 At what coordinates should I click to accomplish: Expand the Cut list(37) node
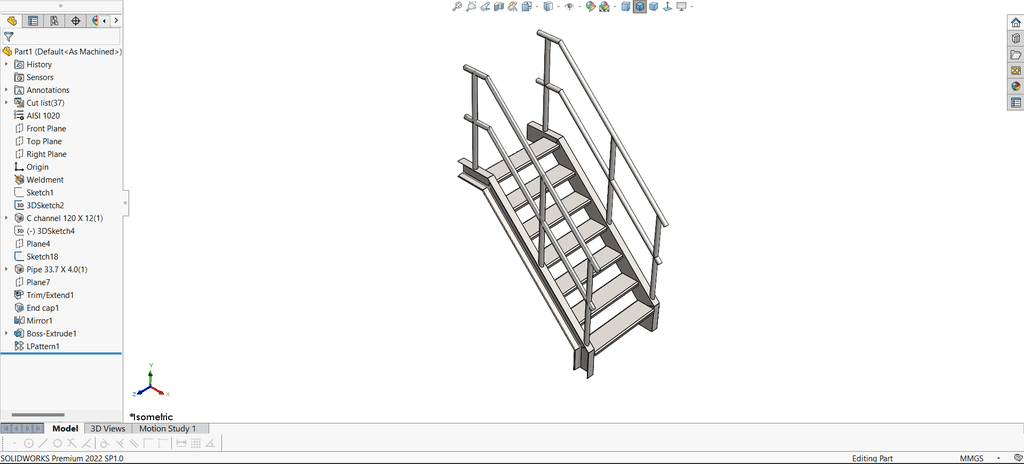(x=7, y=103)
